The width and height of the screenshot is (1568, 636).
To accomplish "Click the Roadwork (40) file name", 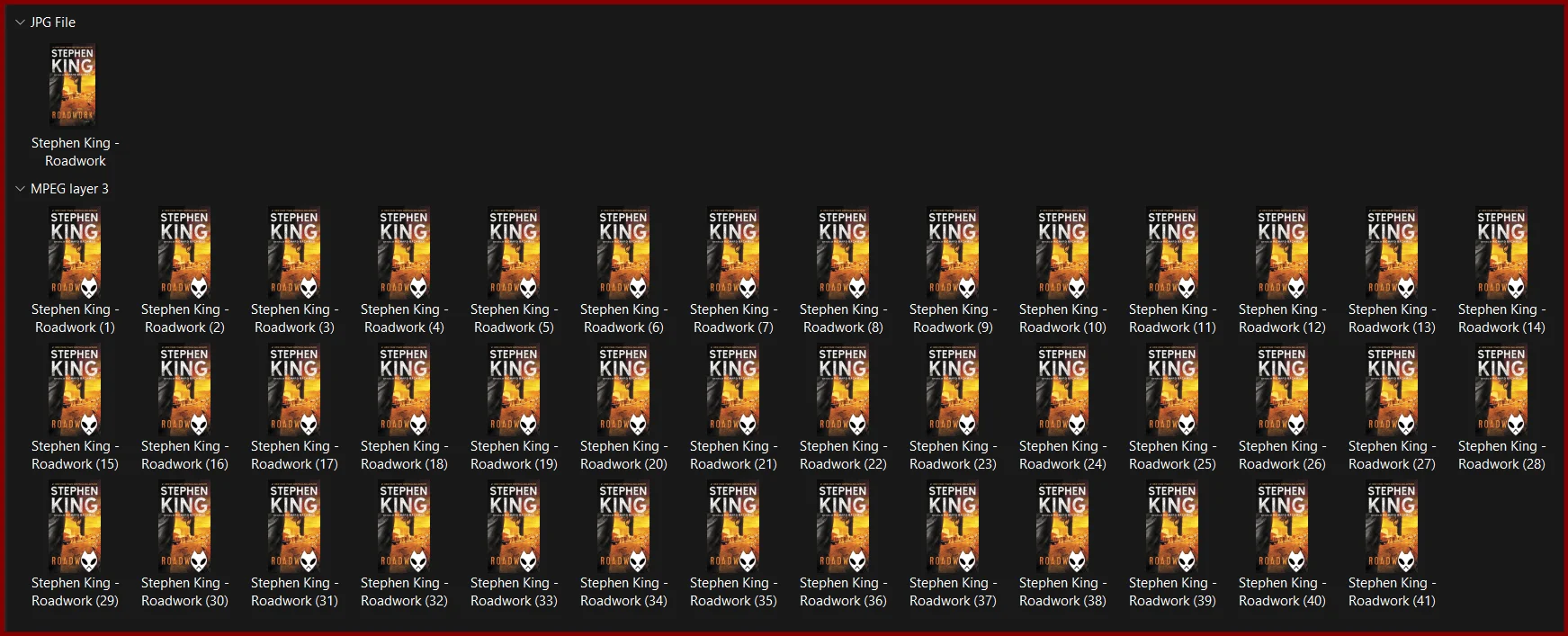I will pyautogui.click(x=1282, y=592).
